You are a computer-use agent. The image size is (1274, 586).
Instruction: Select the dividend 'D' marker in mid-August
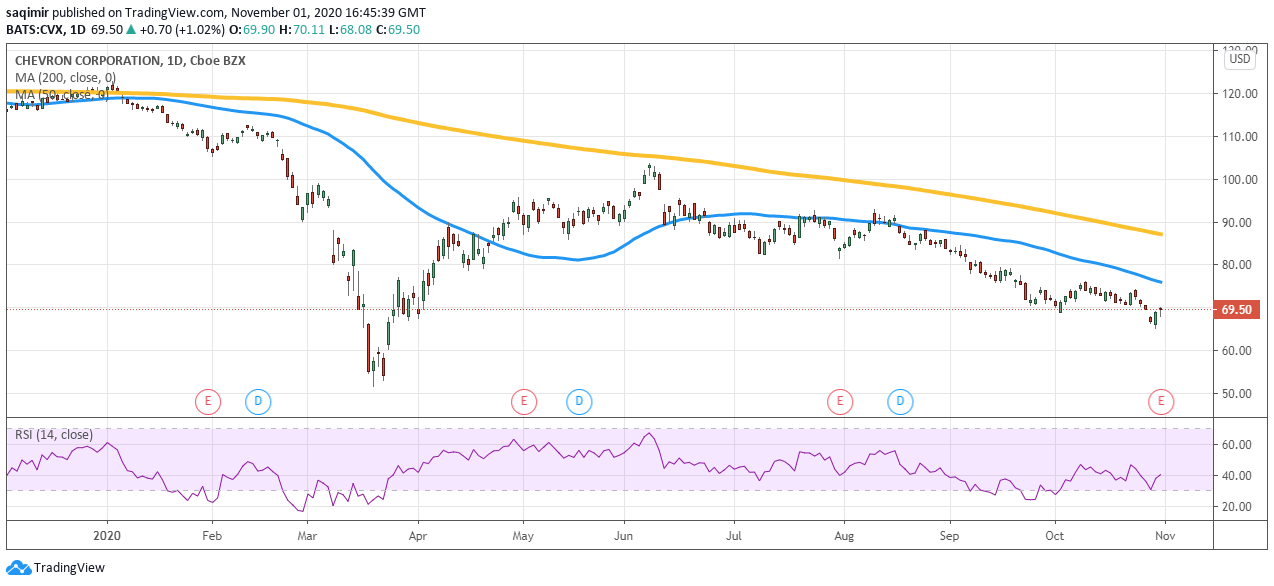pyautogui.click(x=901, y=402)
